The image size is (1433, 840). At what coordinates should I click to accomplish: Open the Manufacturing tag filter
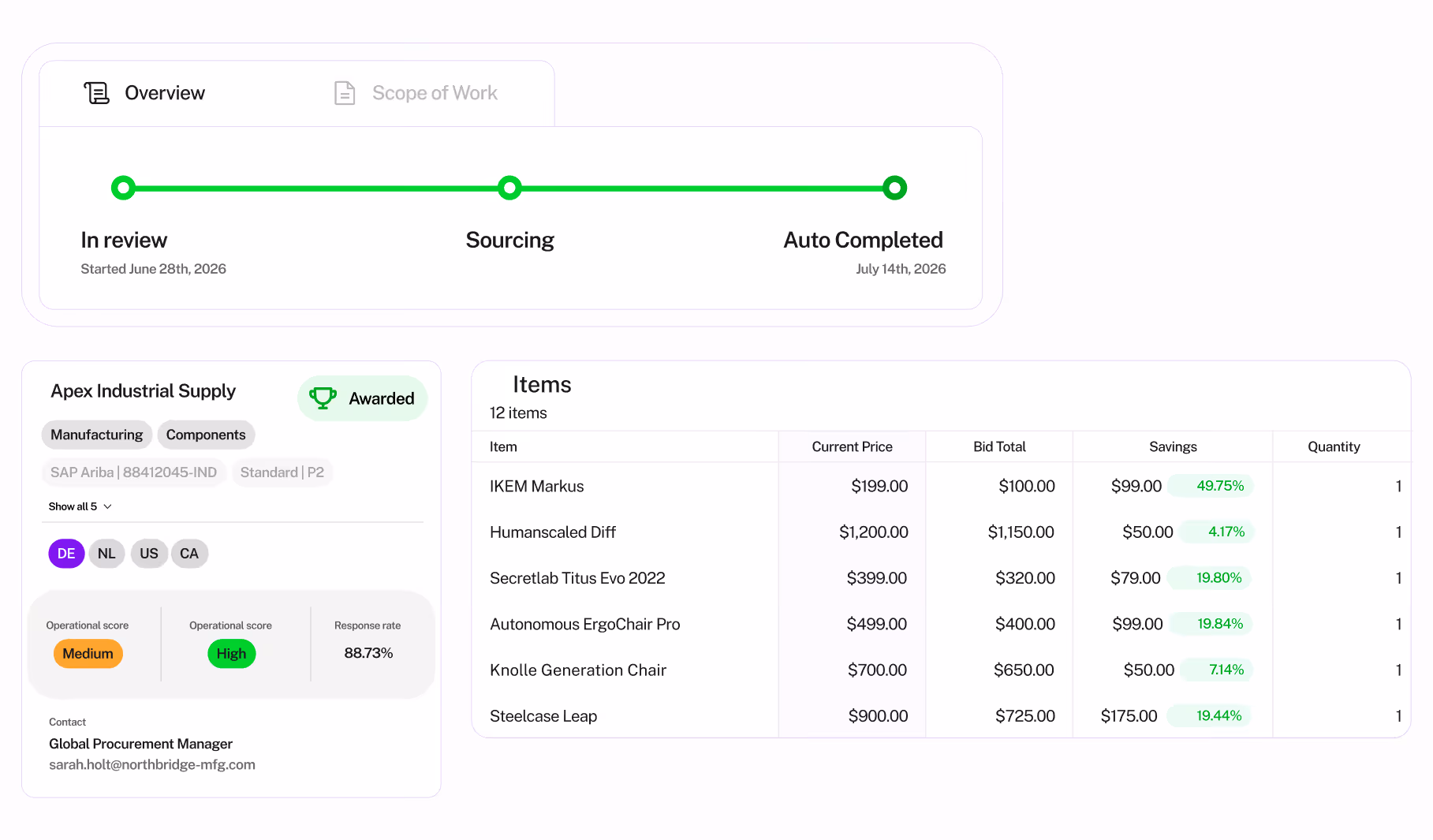(96, 435)
